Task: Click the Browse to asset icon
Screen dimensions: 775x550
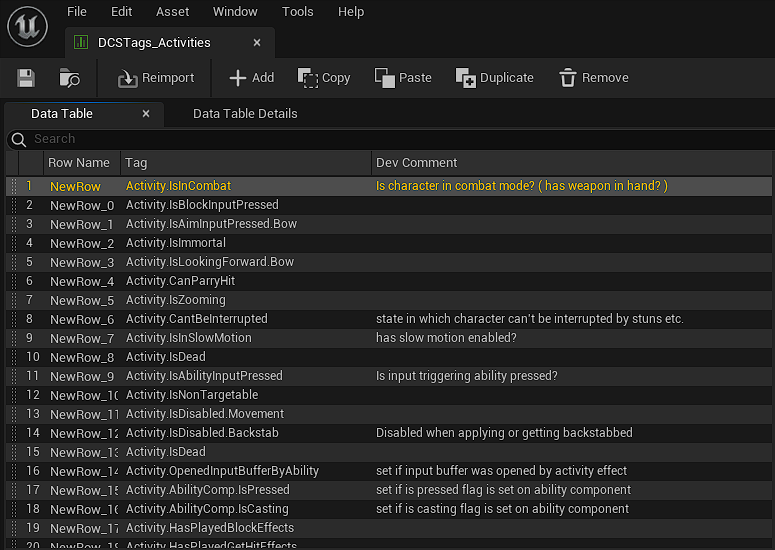Action: coord(69,78)
